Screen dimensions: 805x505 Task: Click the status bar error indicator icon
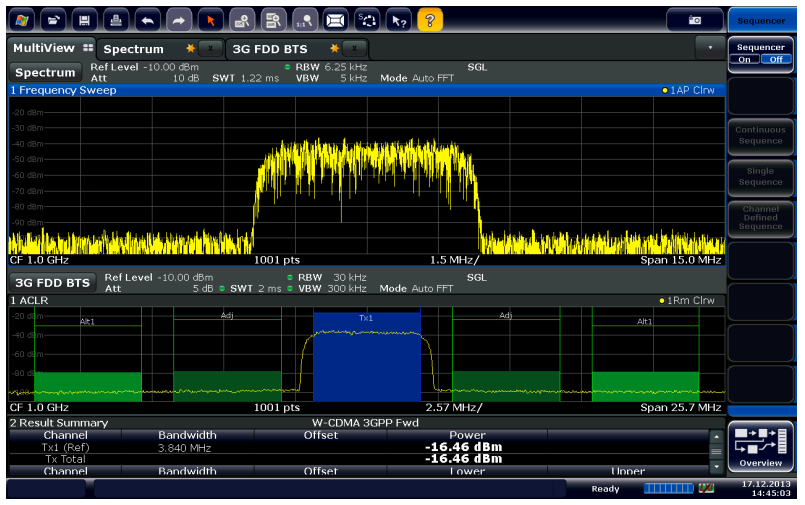coord(706,488)
